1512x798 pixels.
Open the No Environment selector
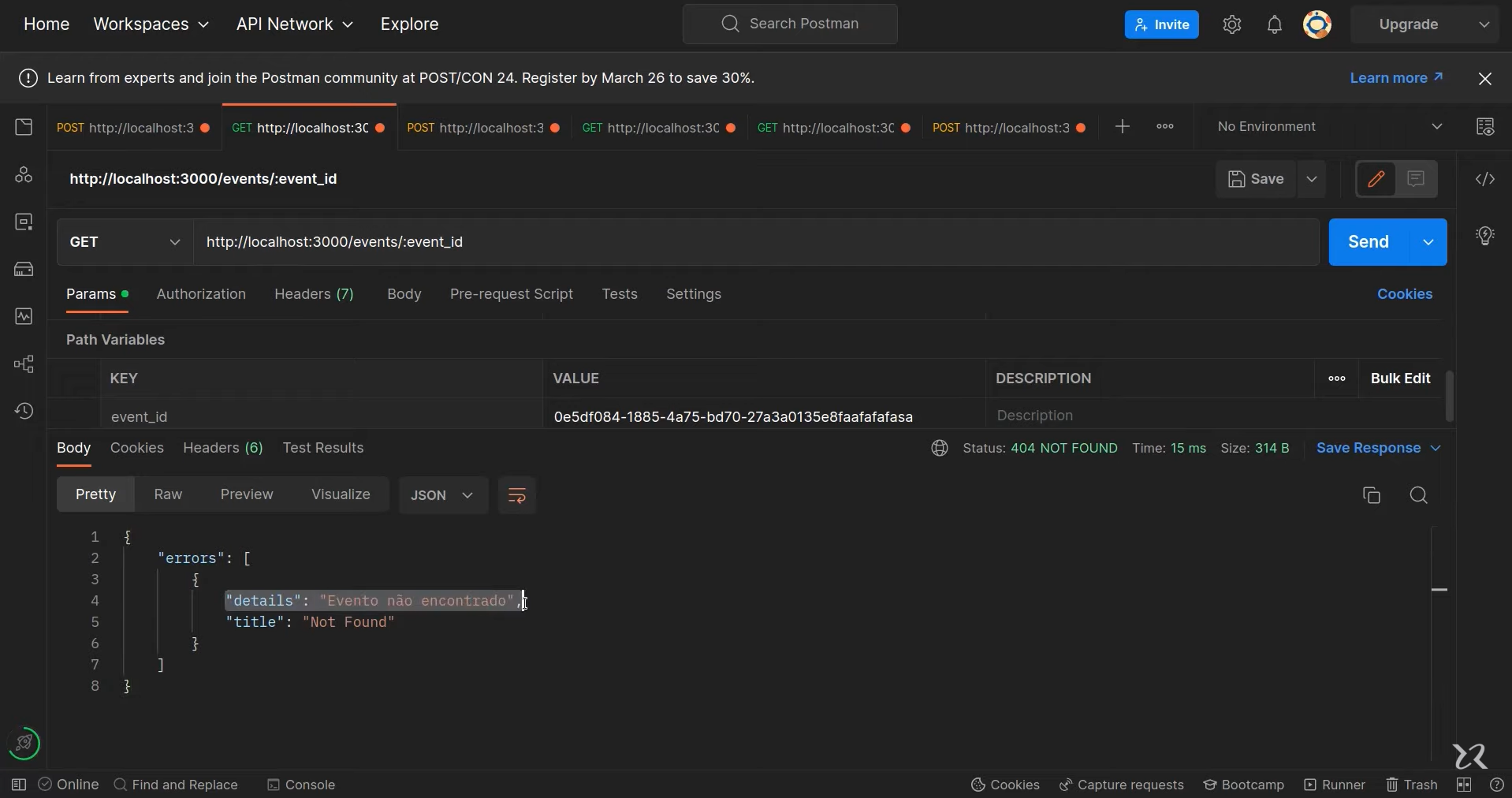(x=1329, y=127)
